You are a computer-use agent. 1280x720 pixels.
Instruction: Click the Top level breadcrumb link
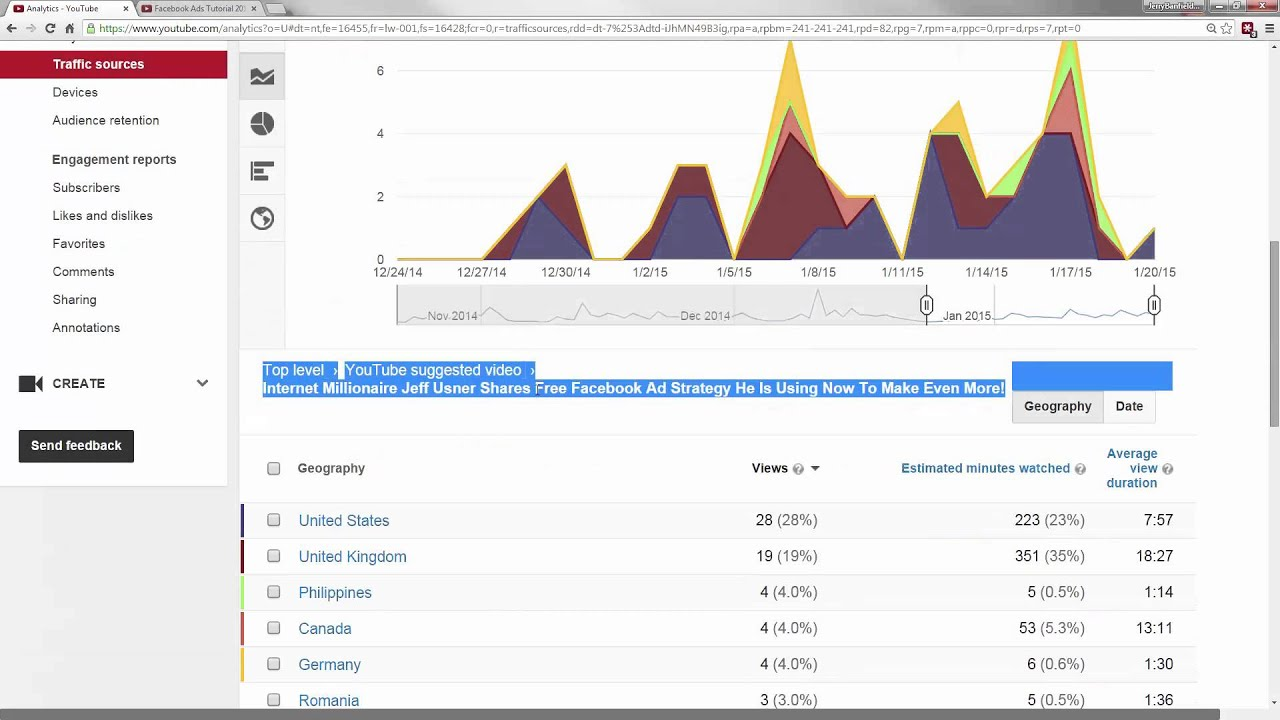pos(293,370)
